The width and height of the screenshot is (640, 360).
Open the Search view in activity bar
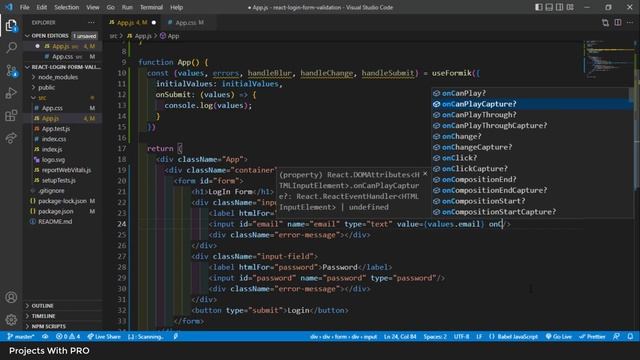pyautogui.click(x=11, y=48)
